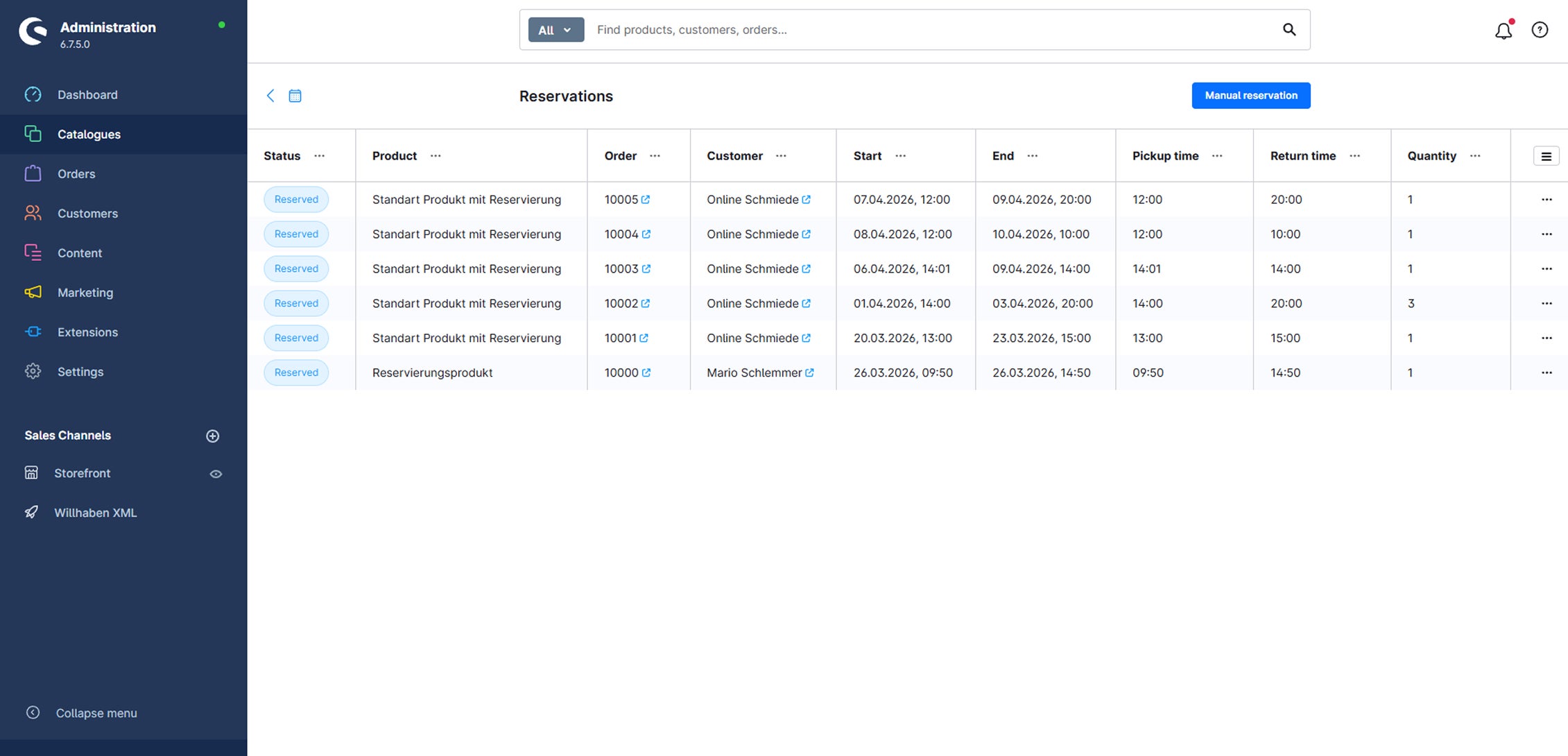Open order 10001 external link
The image size is (1568, 756).
[644, 338]
